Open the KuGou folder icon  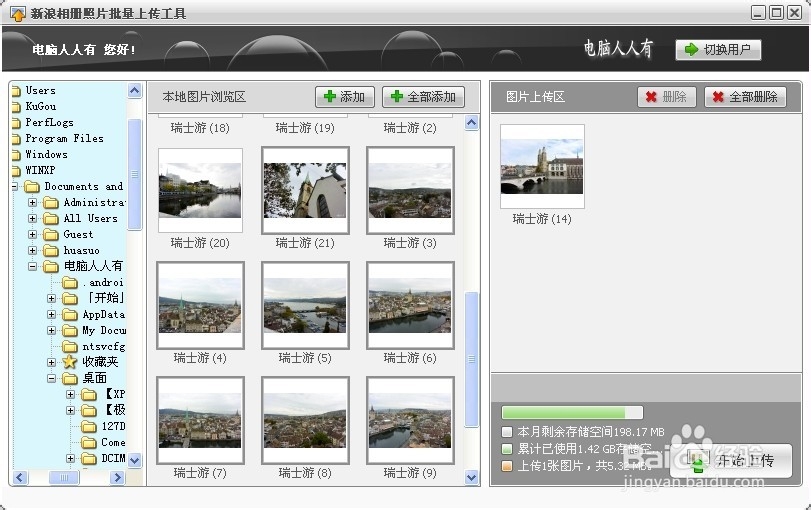(16, 107)
